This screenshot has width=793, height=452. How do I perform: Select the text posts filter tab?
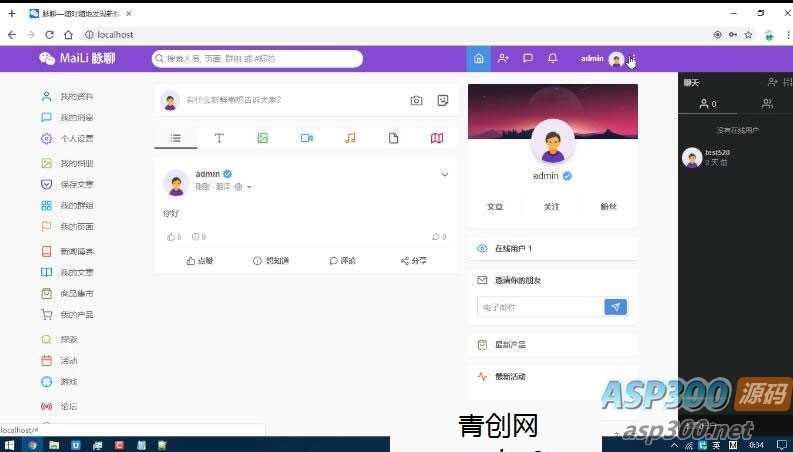pos(219,138)
